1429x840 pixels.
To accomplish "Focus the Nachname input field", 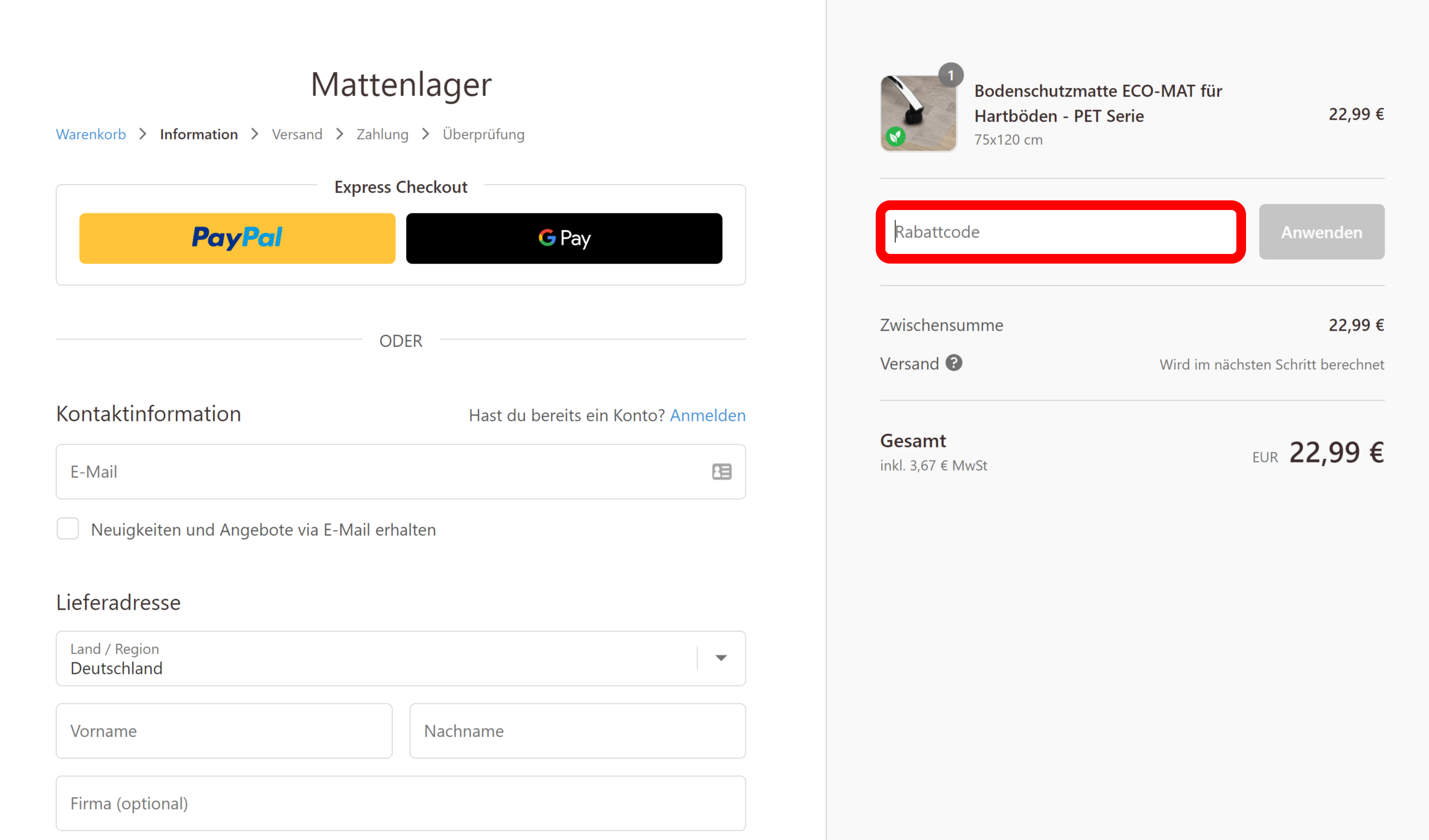I will coord(577,731).
